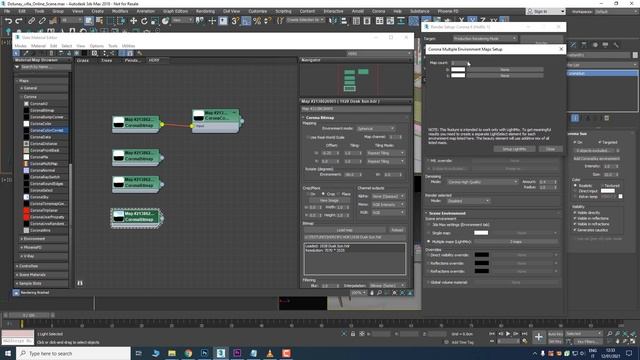Image resolution: width=640 pixels, height=360 pixels.
Task: Open Chrome from the Windows taskbar
Action: coord(188,353)
